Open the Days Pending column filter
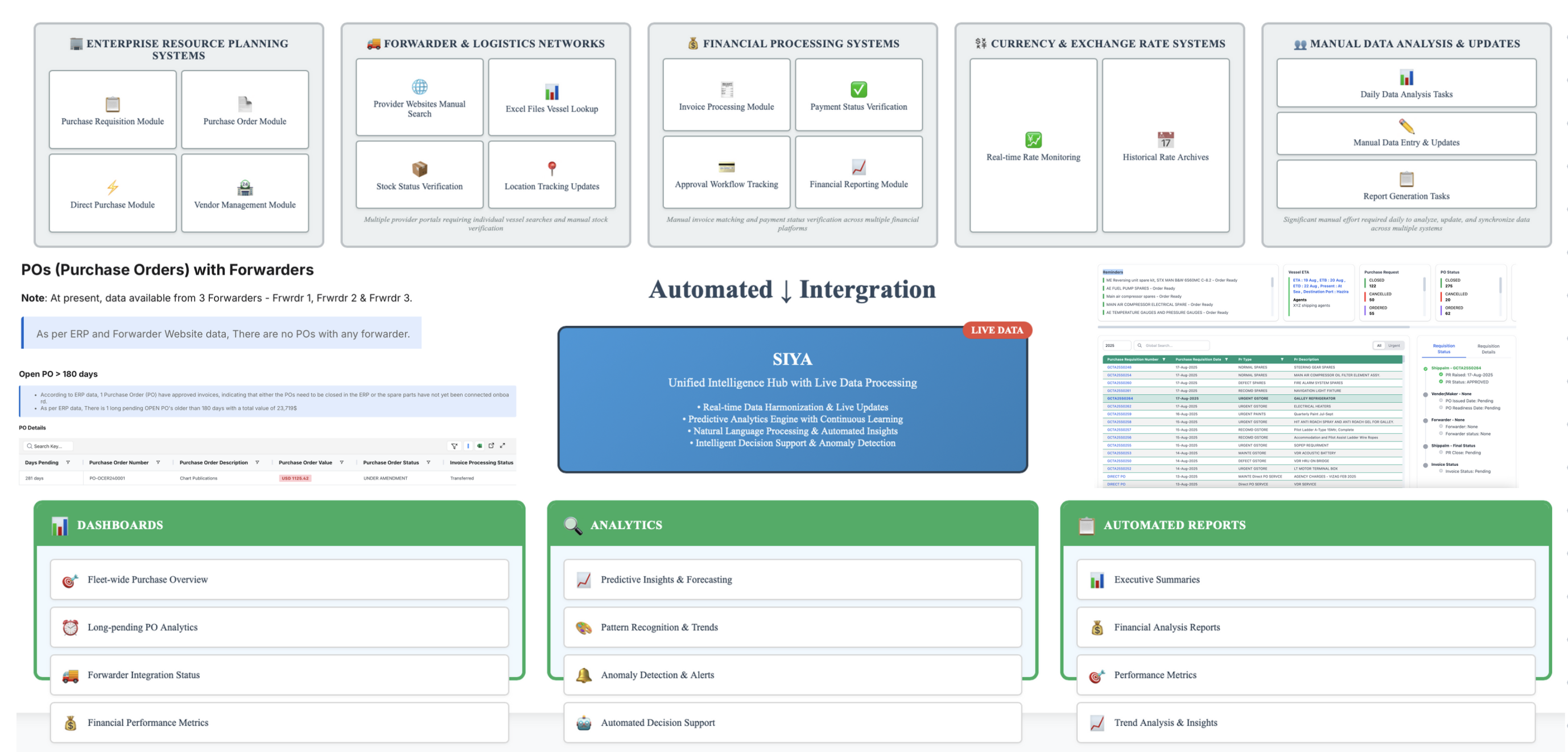Screen dimensions: 1568x752 tap(68, 462)
